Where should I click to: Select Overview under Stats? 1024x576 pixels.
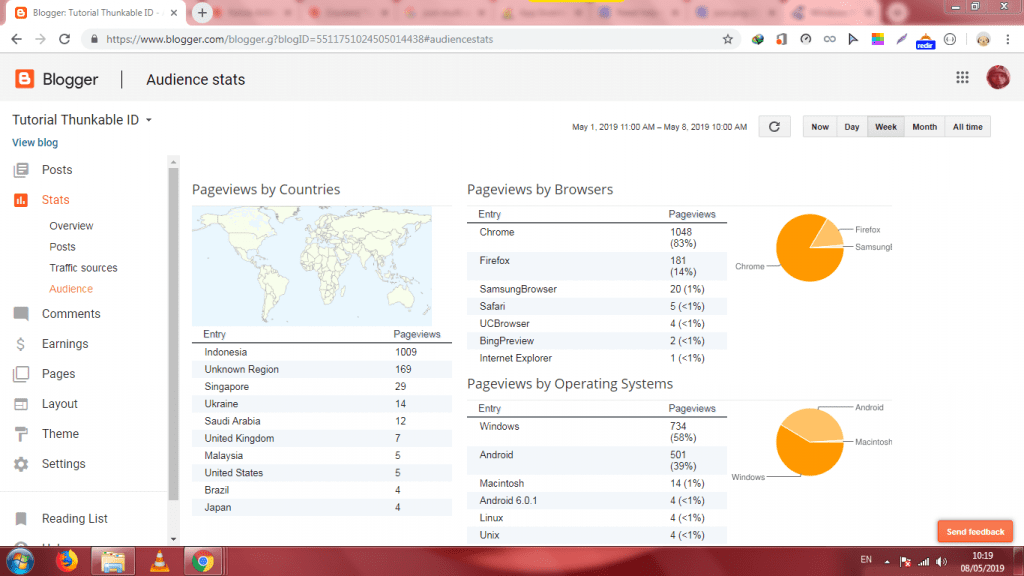pyautogui.click(x=71, y=226)
